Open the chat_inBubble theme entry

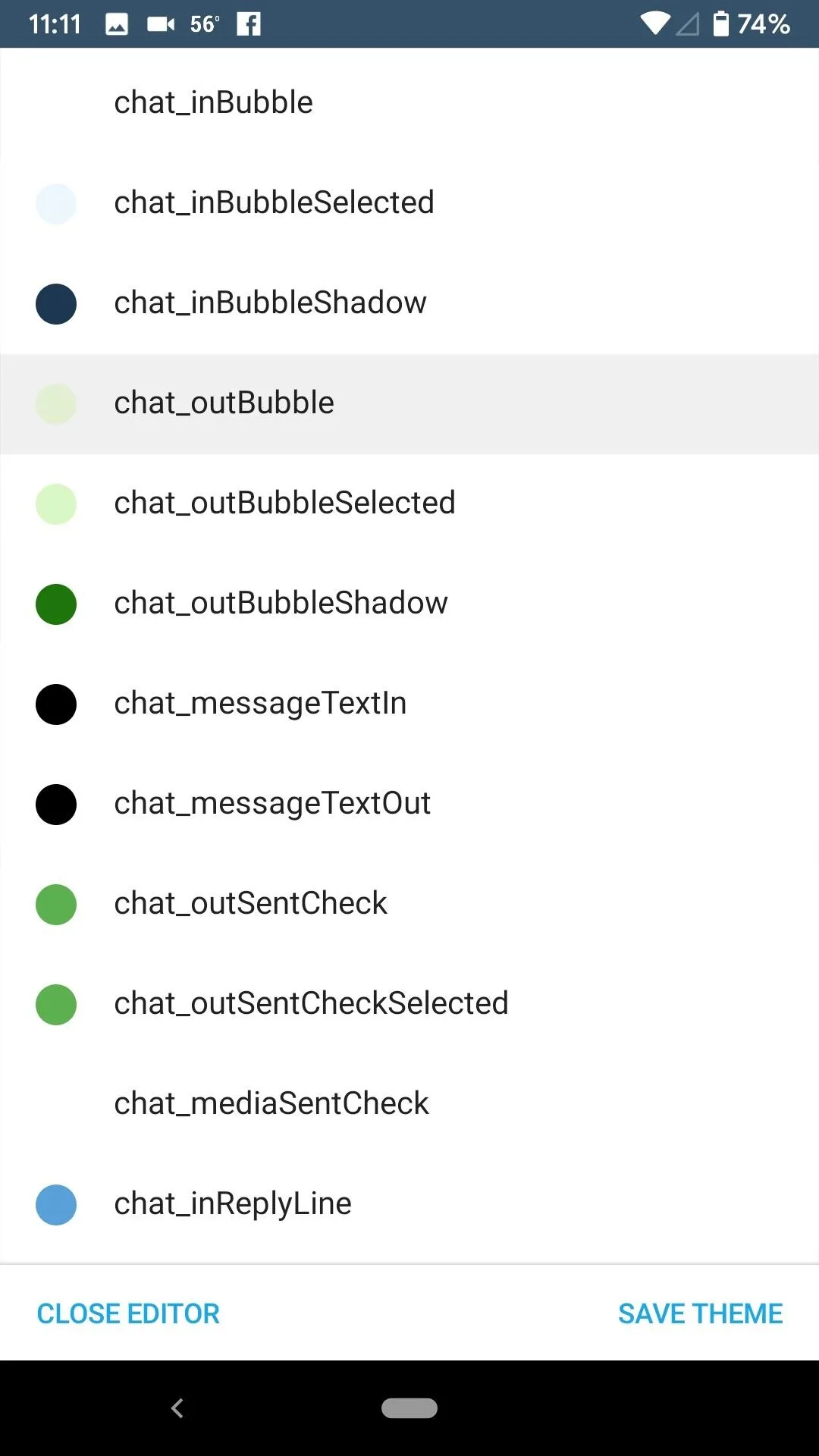(409, 102)
